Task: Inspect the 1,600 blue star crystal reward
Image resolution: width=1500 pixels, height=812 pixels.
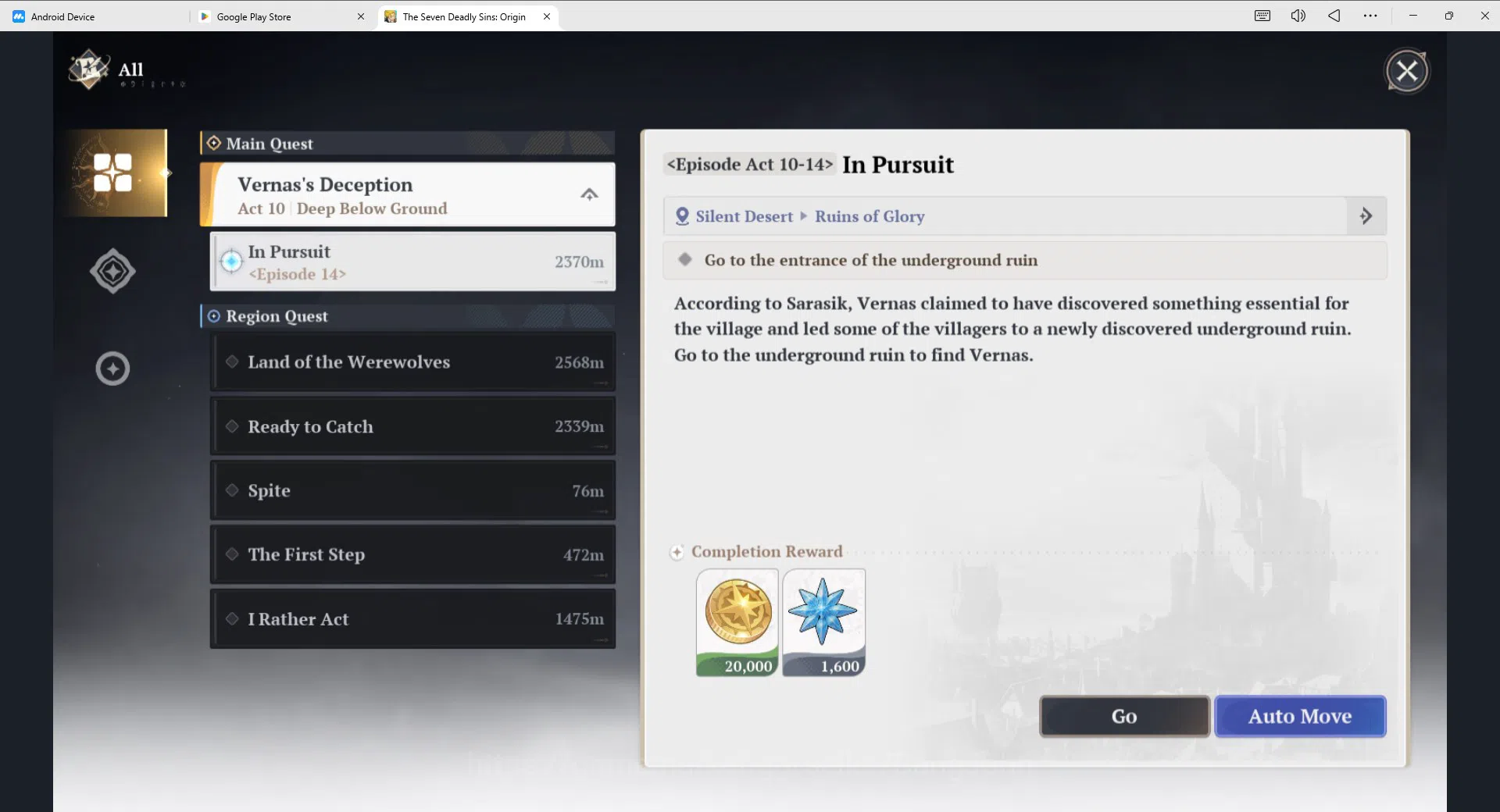Action: [x=824, y=622]
